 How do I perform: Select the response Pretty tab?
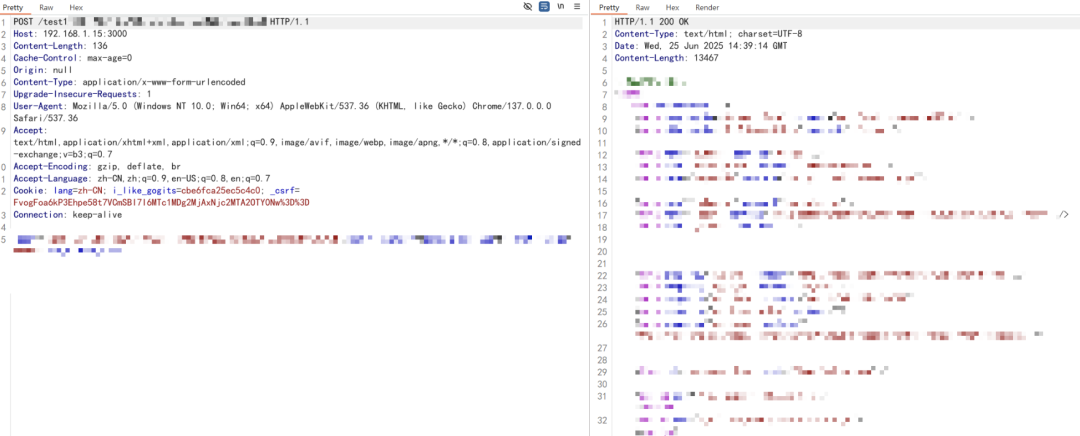pos(609,7)
